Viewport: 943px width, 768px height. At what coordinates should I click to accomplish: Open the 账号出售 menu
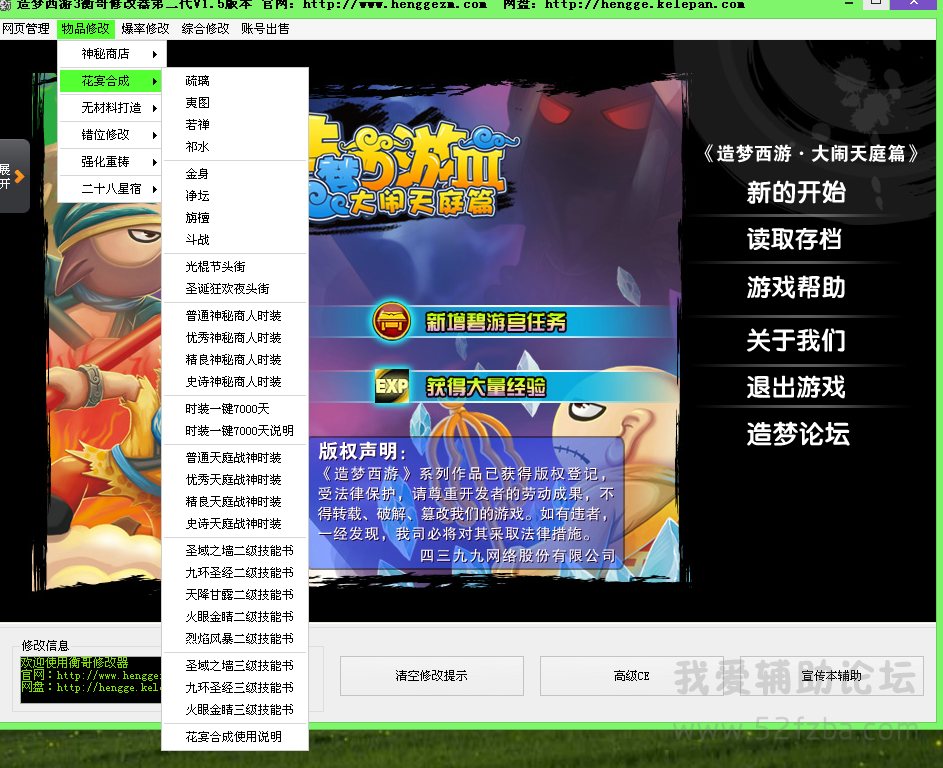(x=265, y=29)
